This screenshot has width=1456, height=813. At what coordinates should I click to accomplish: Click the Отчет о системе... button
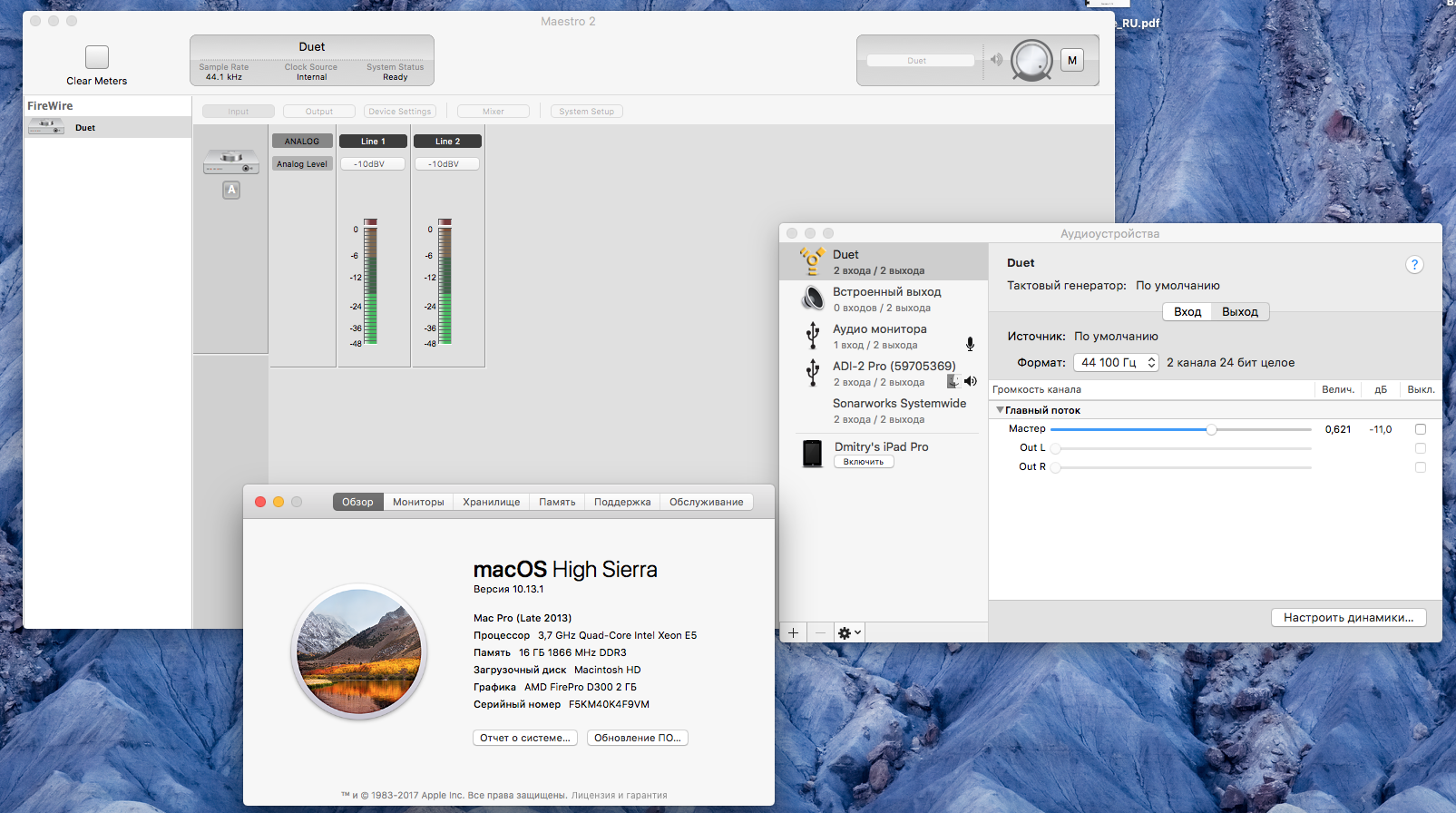(525, 738)
